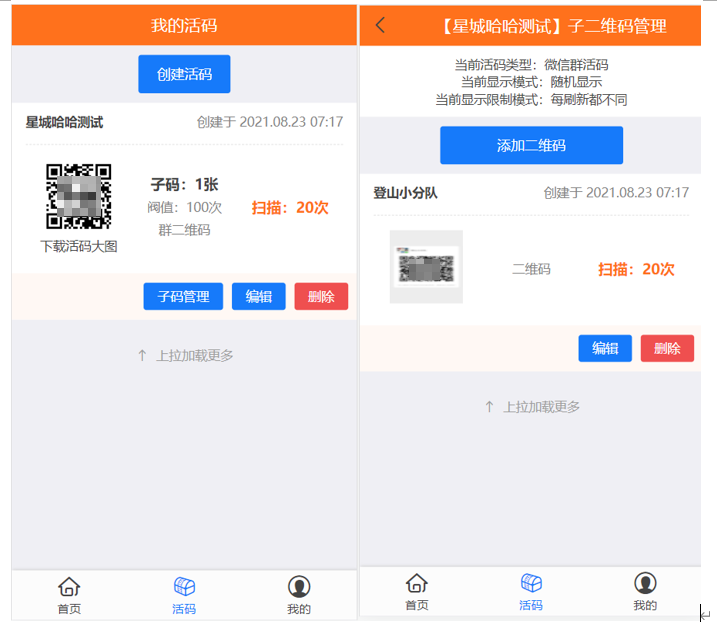Tap the 我的 profile icon in right panel
717x630 pixels.
[x=645, y=583]
